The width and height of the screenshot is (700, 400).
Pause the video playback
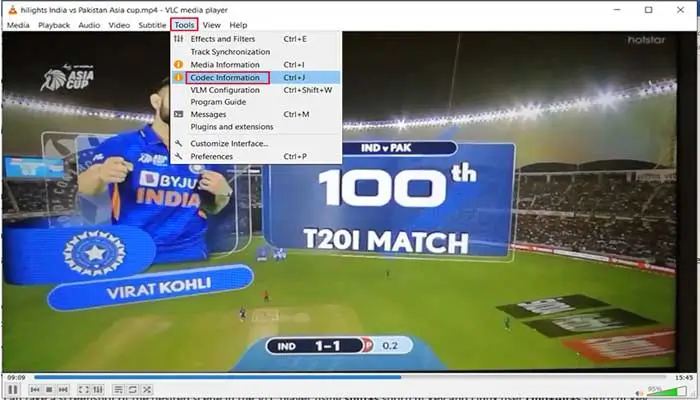13,389
